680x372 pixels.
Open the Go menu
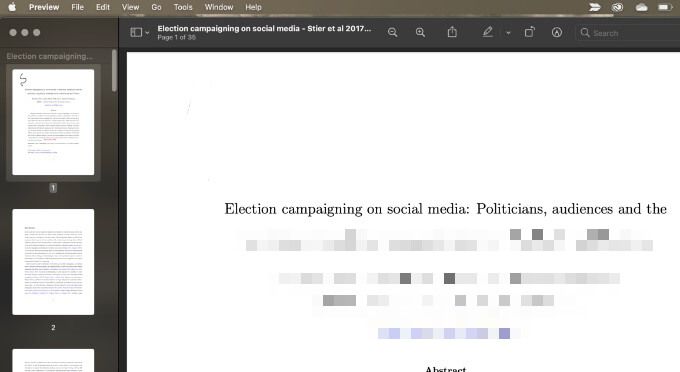pyautogui.click(x=156, y=7)
